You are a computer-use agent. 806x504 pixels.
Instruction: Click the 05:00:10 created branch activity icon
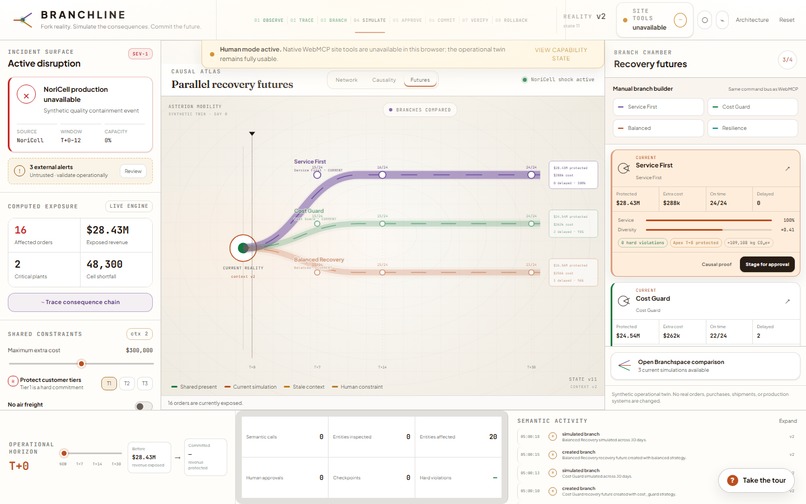(553, 491)
